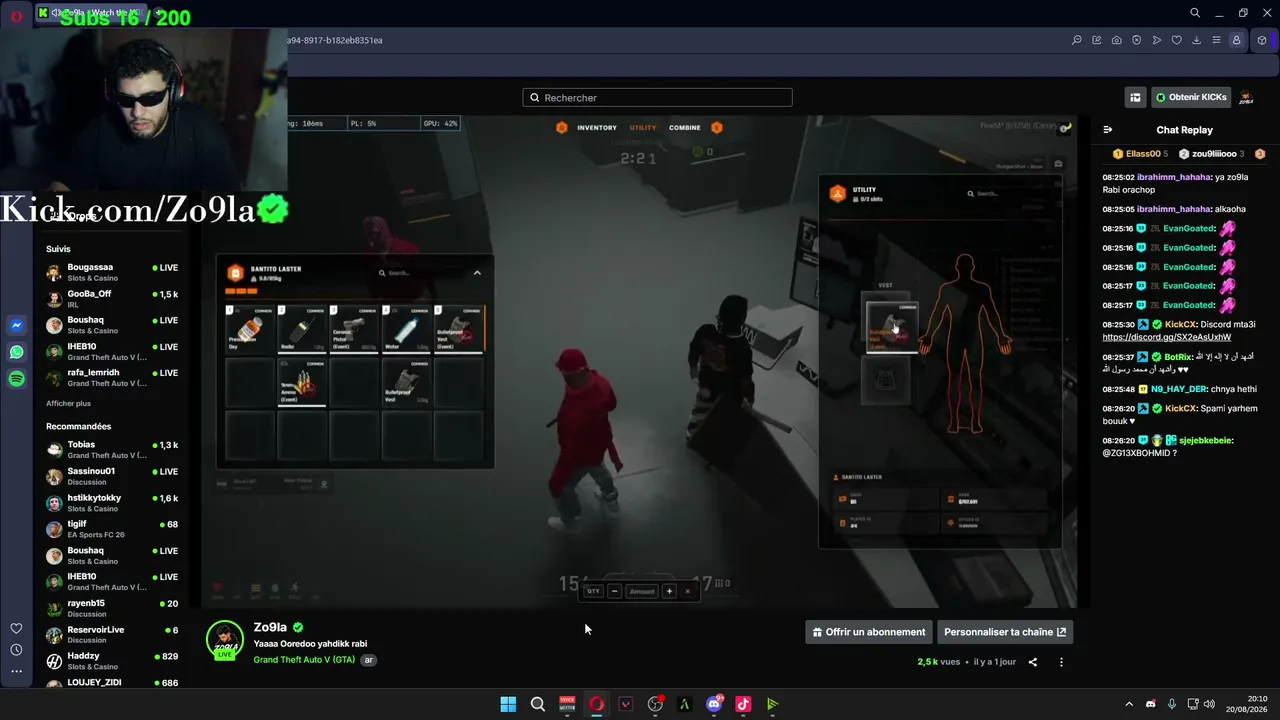This screenshot has height=720, width=1280.
Task: Open Haddzy channel in sidebar
Action: point(112,661)
